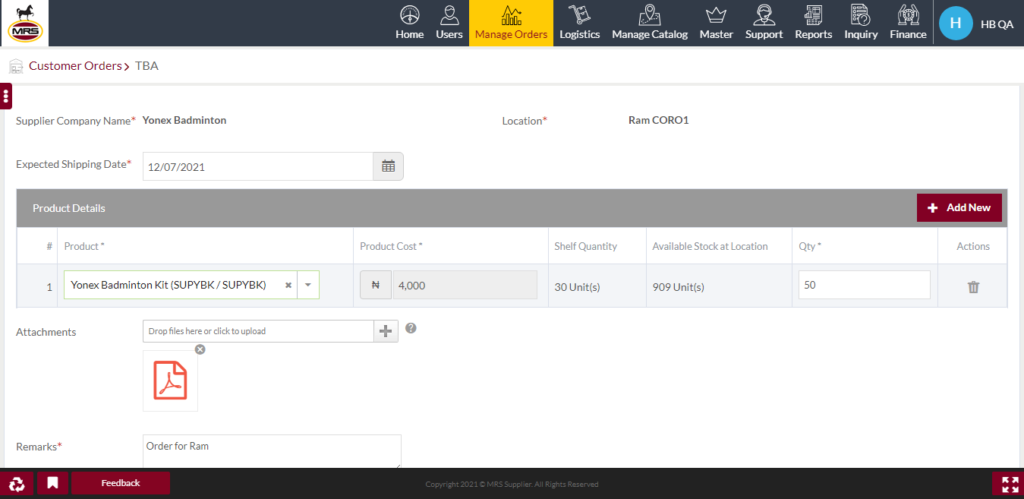Click the Customer Orders breadcrumb icon
The width and height of the screenshot is (1024, 499).
coord(16,66)
